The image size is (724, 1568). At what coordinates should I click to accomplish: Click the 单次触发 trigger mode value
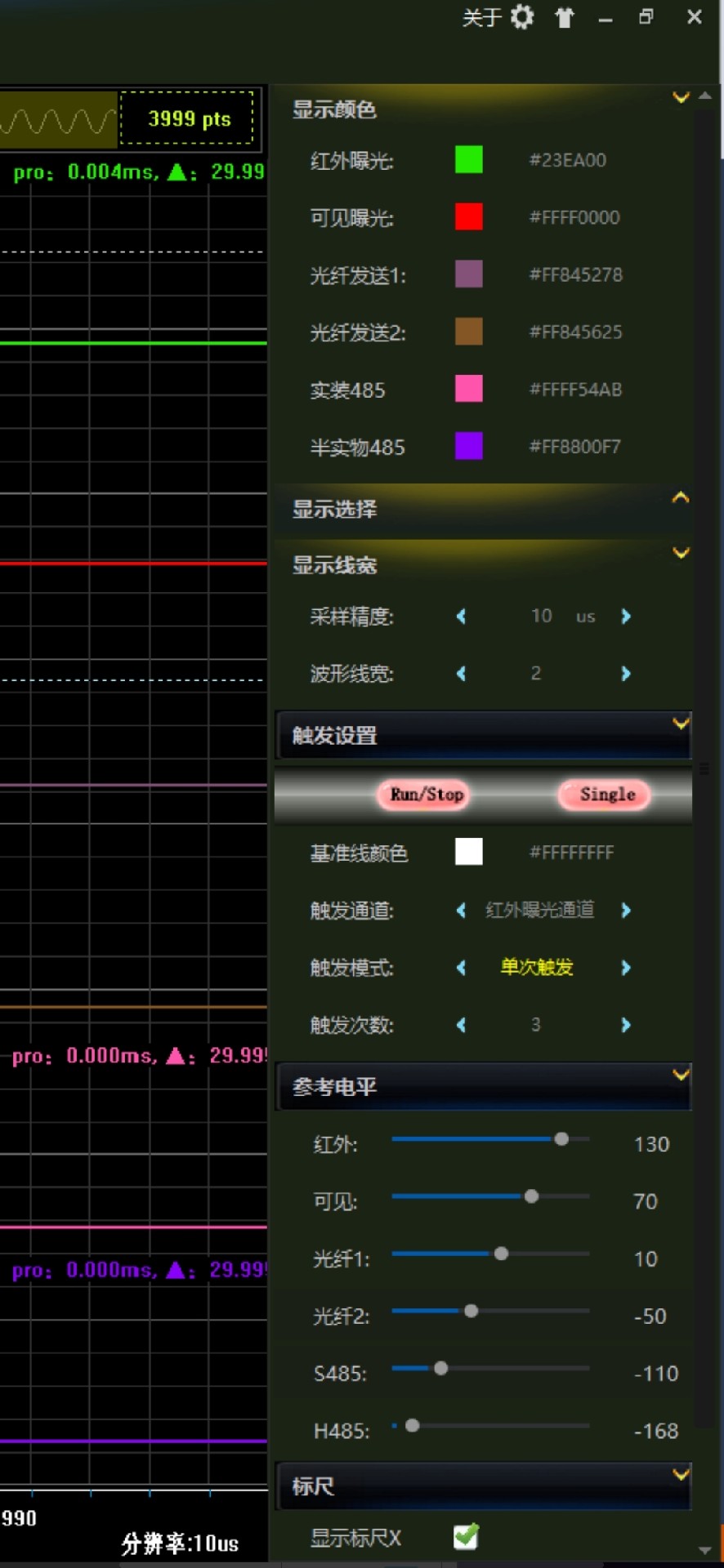click(x=537, y=967)
